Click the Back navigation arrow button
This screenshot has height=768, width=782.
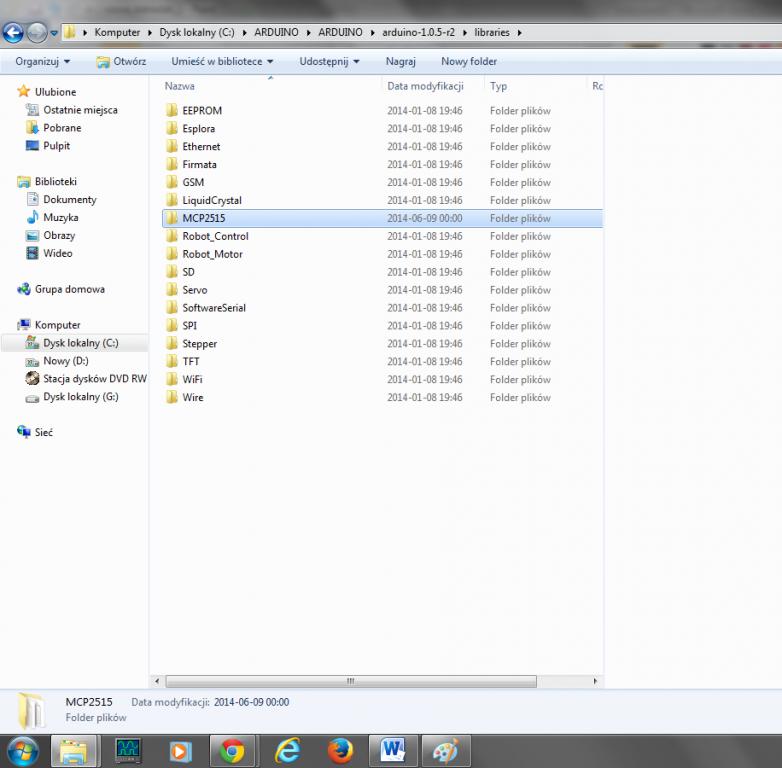pyautogui.click(x=14, y=33)
